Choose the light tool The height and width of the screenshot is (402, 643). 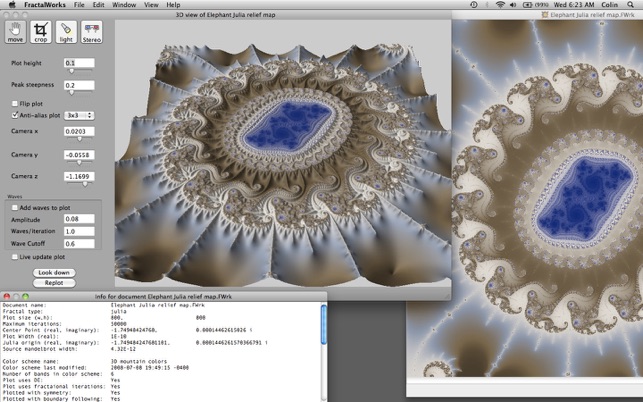[66, 32]
